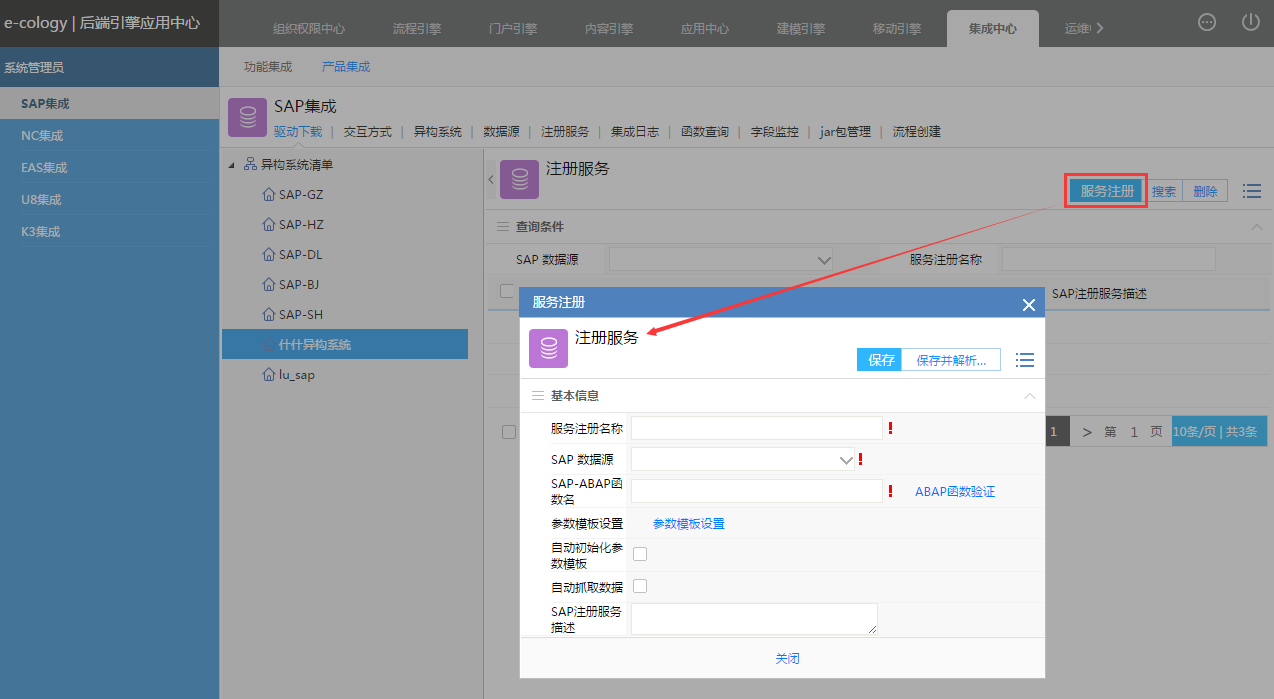This screenshot has width=1274, height=699.
Task: Click the purple 注册服务 icon in the dialog
Action: click(x=548, y=348)
